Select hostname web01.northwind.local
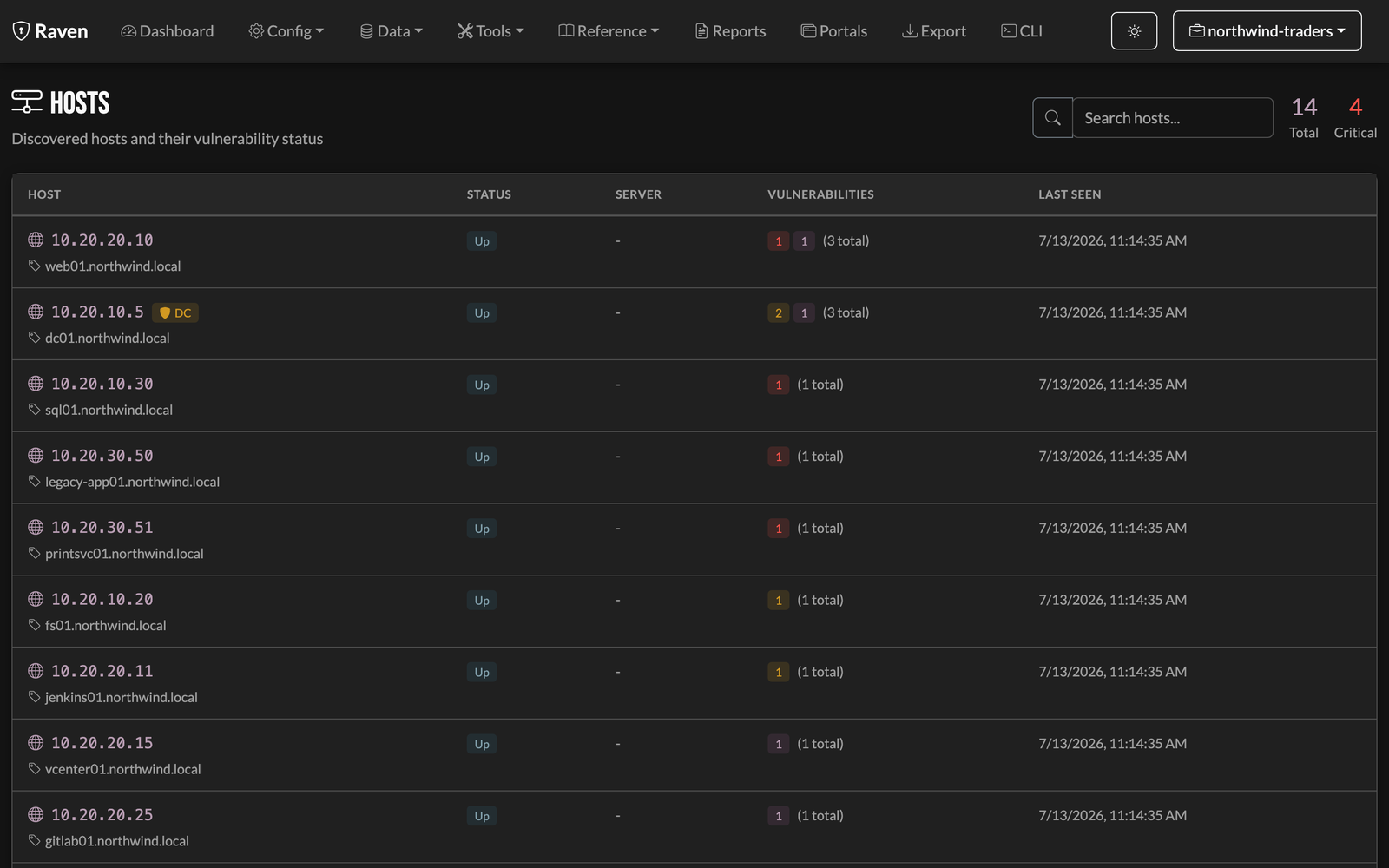The image size is (1389, 868). pyautogui.click(x=113, y=266)
